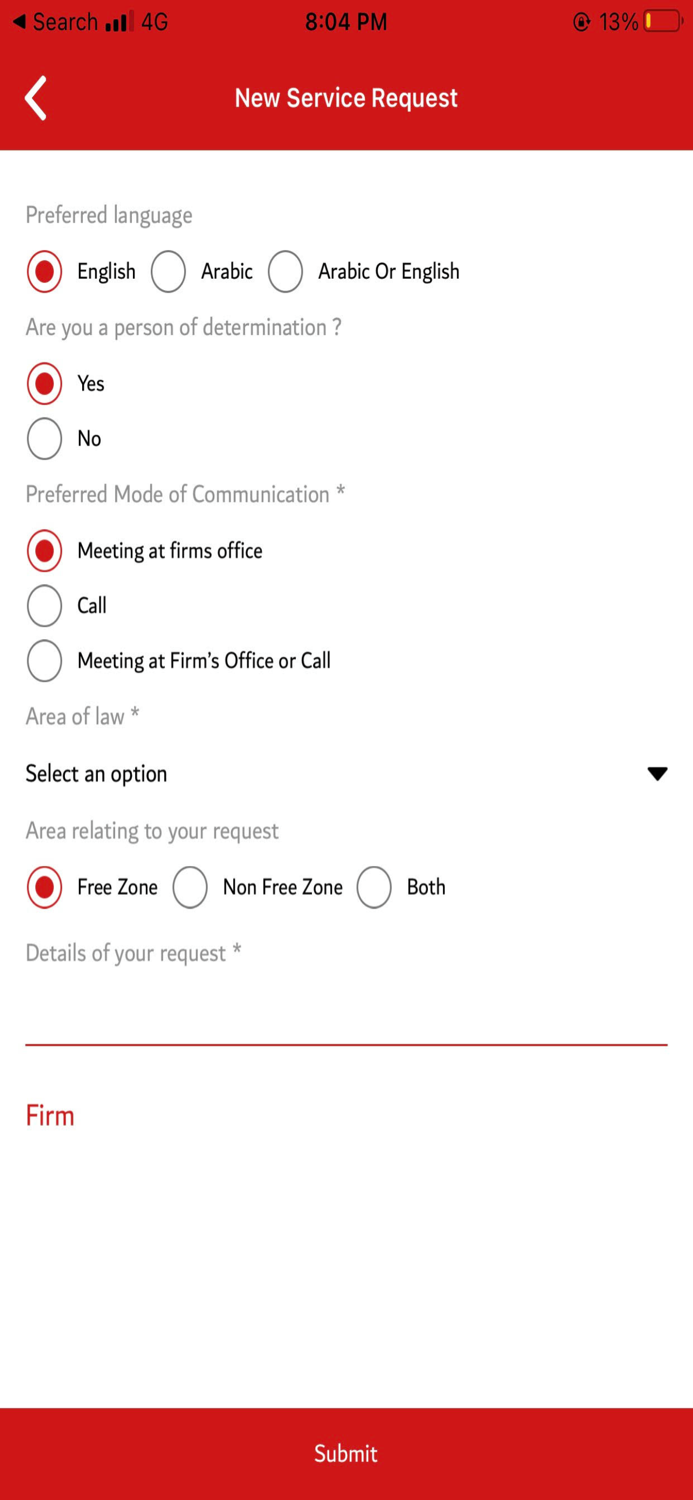Choose Arabic Or English language option
Viewport: 693px width, 1500px height.
point(286,272)
